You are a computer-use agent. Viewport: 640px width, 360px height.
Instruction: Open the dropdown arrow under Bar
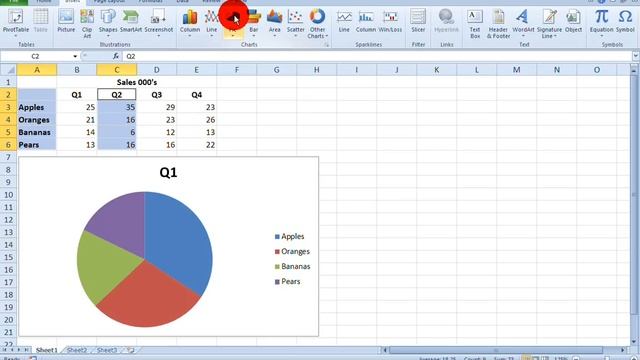(x=253, y=36)
